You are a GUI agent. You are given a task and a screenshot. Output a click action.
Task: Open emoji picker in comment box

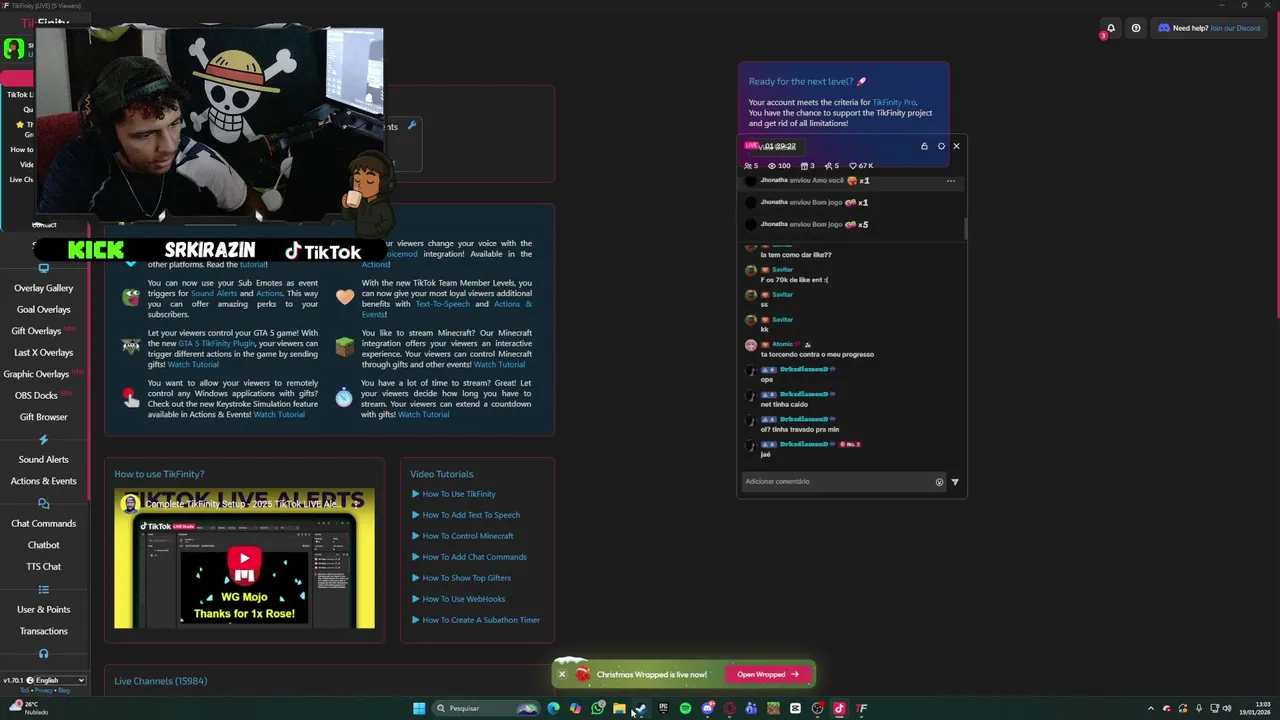[939, 482]
